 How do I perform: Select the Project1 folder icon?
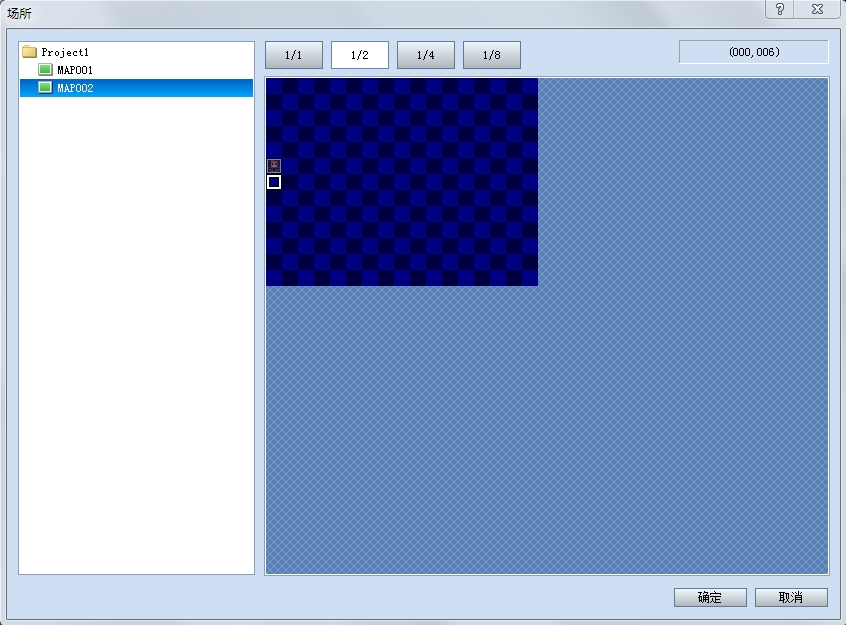(29, 52)
